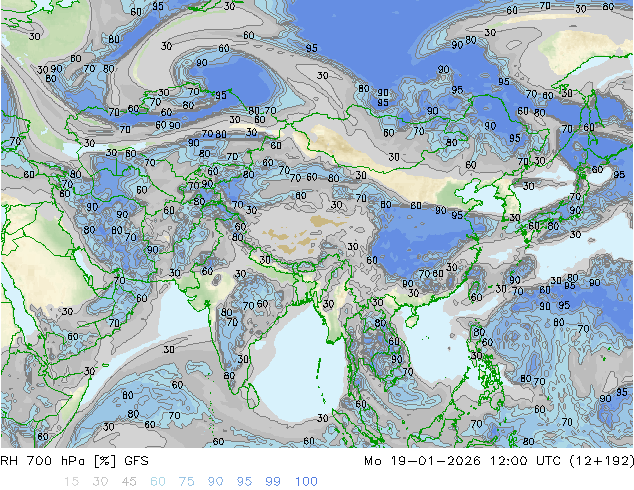Click the '[%]' unit label
Image resolution: width=634 pixels, height=490 pixels.
[x=105, y=461]
